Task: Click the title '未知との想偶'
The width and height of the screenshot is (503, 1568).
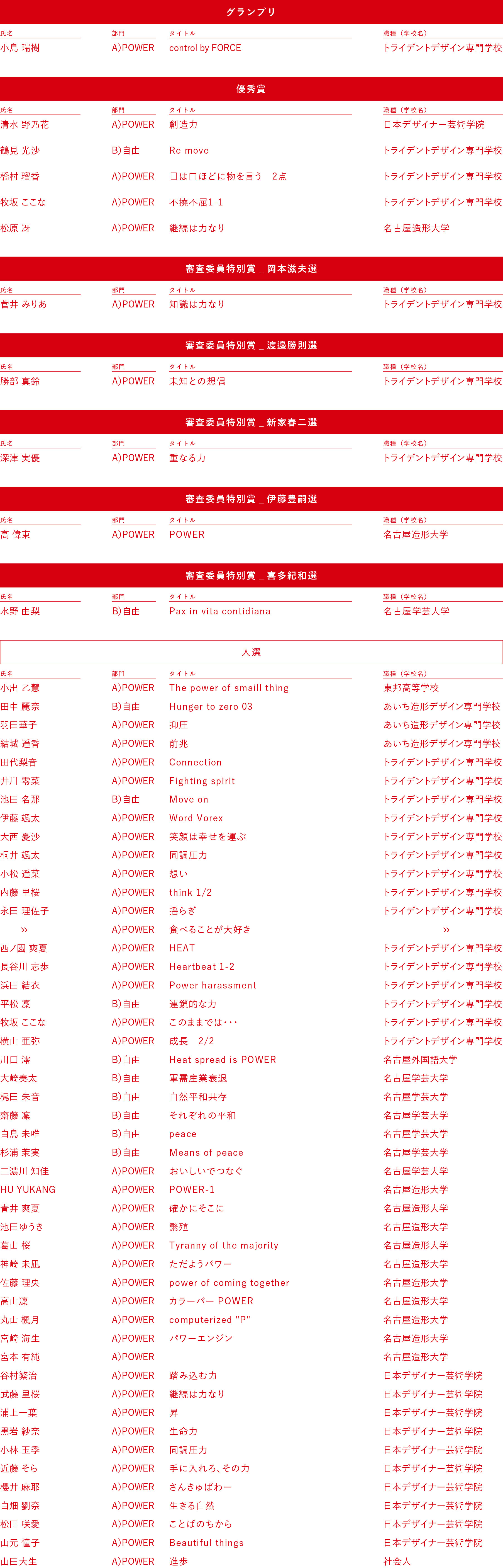Action: click(197, 381)
